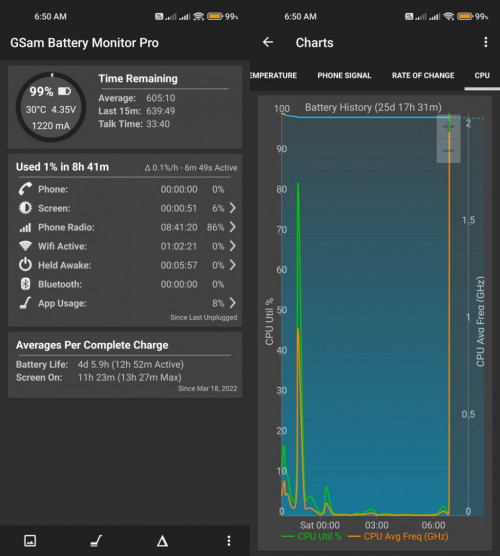Tap Average 605:10 time value

161,98
